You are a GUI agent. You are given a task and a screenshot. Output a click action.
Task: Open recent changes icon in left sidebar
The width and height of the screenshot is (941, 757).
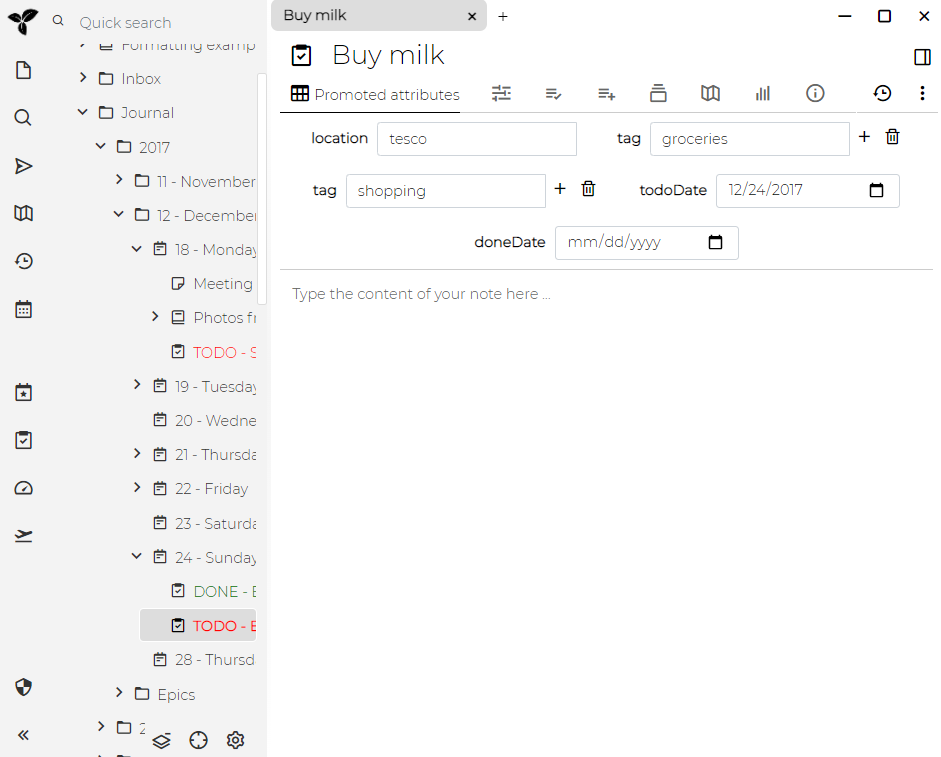(x=24, y=261)
